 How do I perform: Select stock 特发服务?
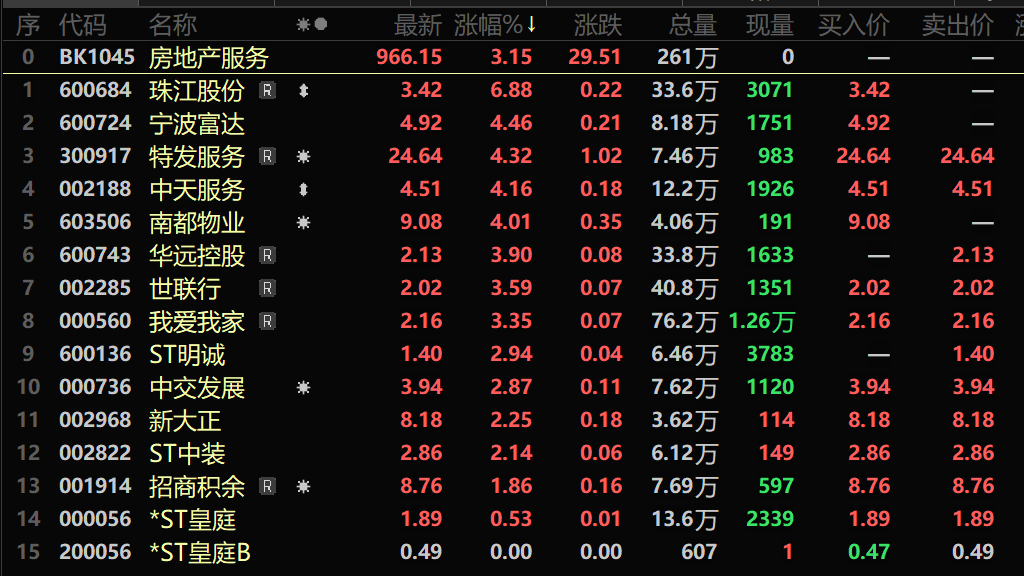(x=197, y=157)
